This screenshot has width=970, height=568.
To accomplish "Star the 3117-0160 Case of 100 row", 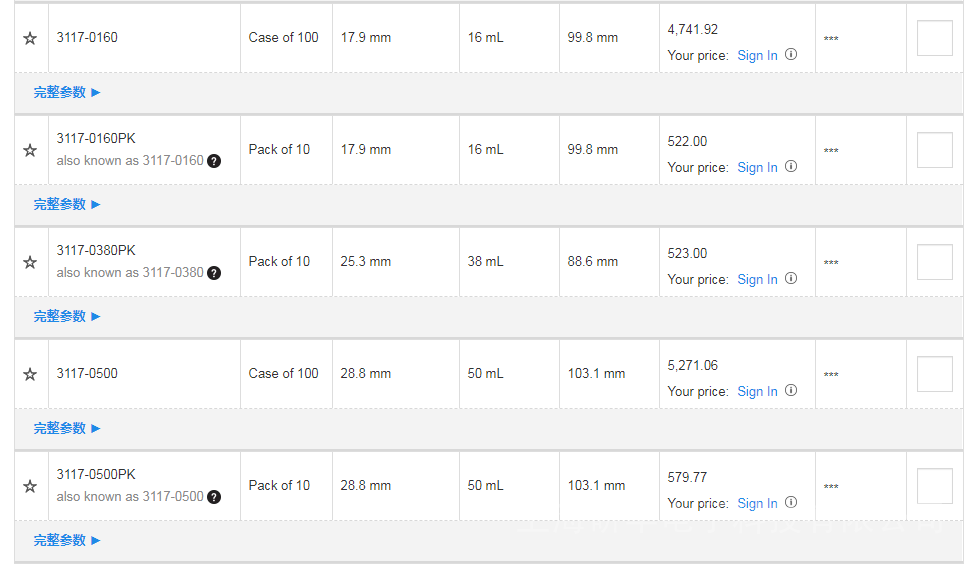I will (x=30, y=38).
